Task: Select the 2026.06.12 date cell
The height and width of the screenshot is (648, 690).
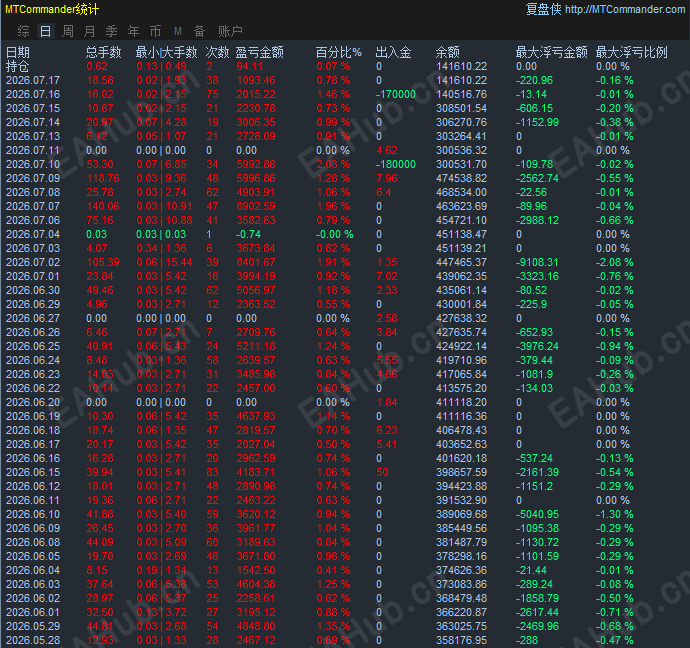Action: pyautogui.click(x=33, y=487)
